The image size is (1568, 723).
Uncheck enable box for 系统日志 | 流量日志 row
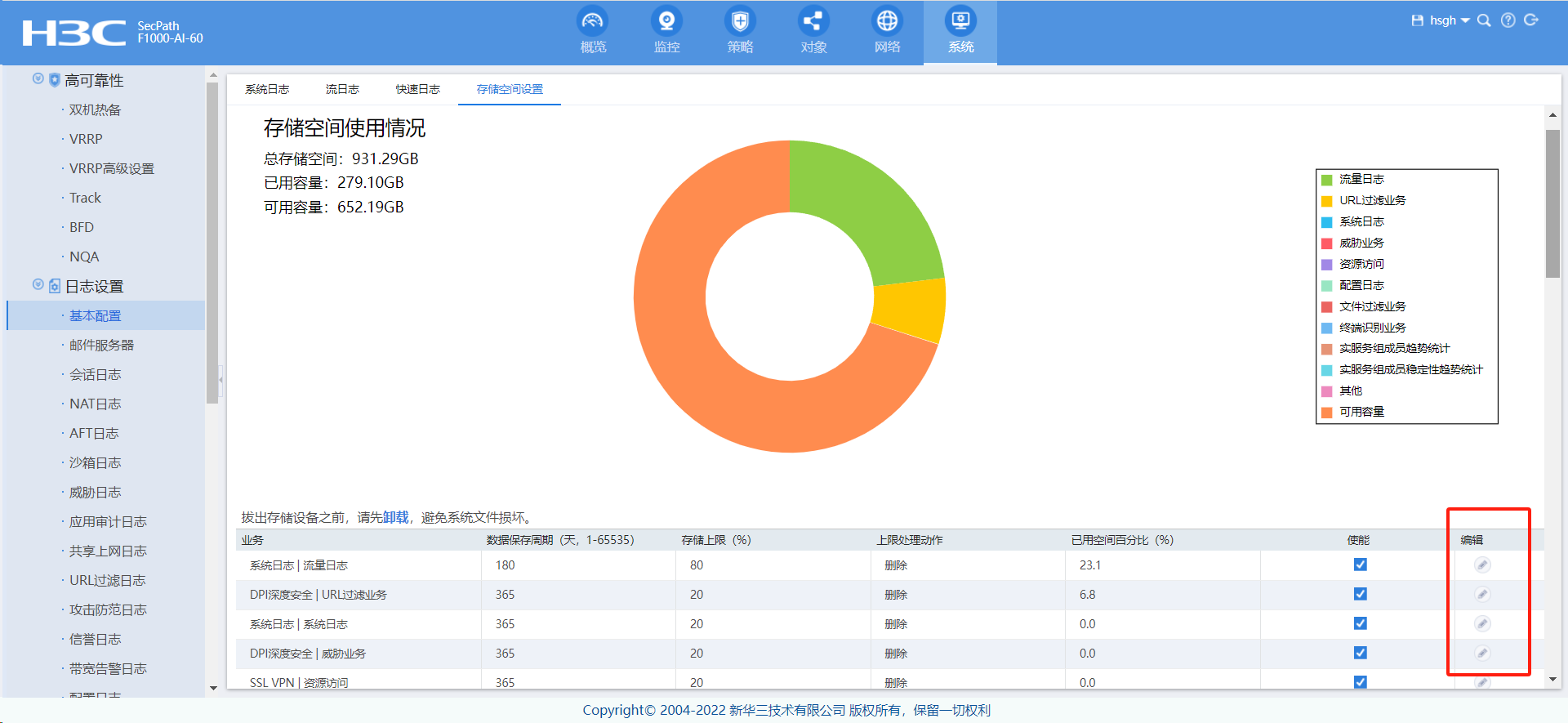tap(1360, 565)
